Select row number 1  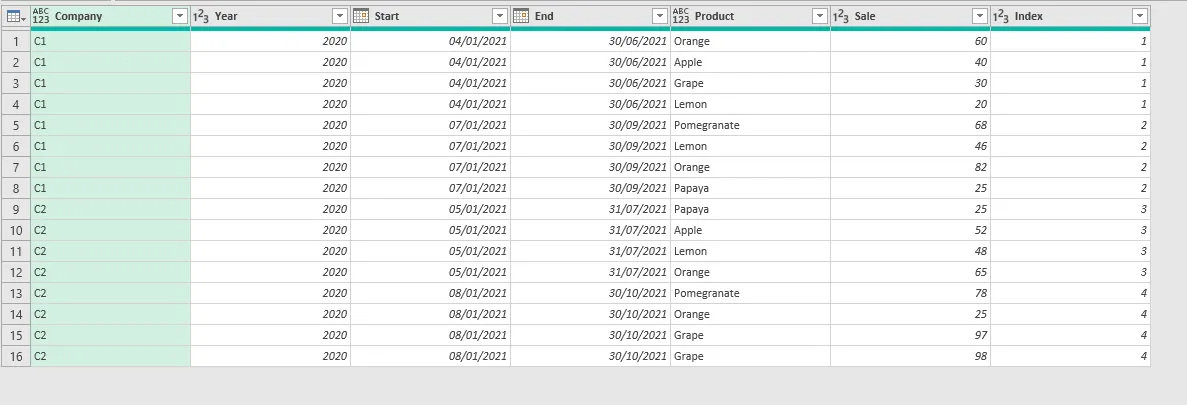pyautogui.click(x=16, y=42)
